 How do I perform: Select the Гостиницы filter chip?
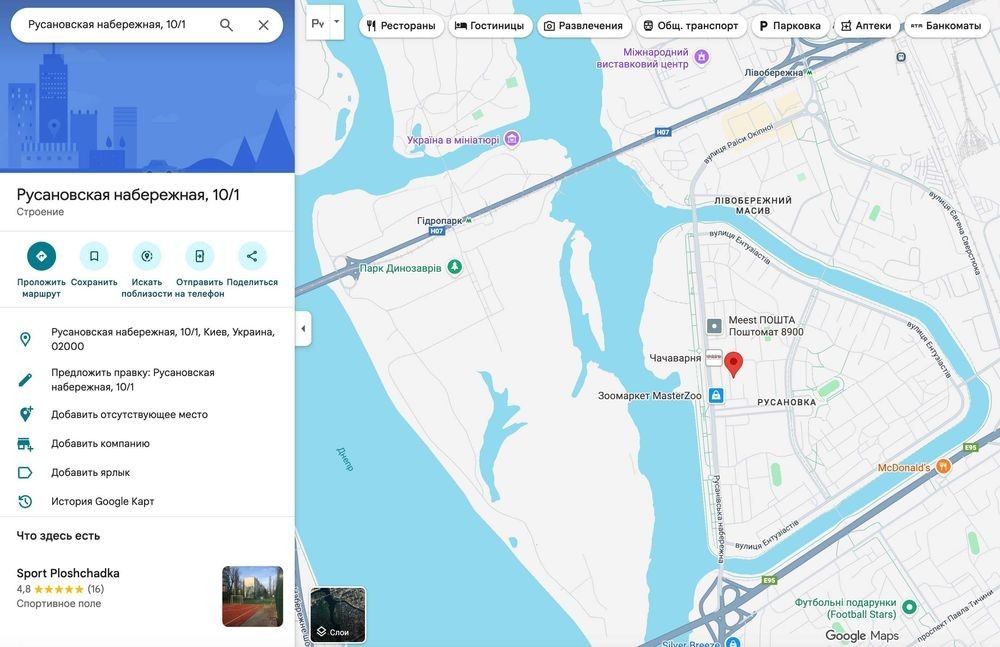coord(489,26)
